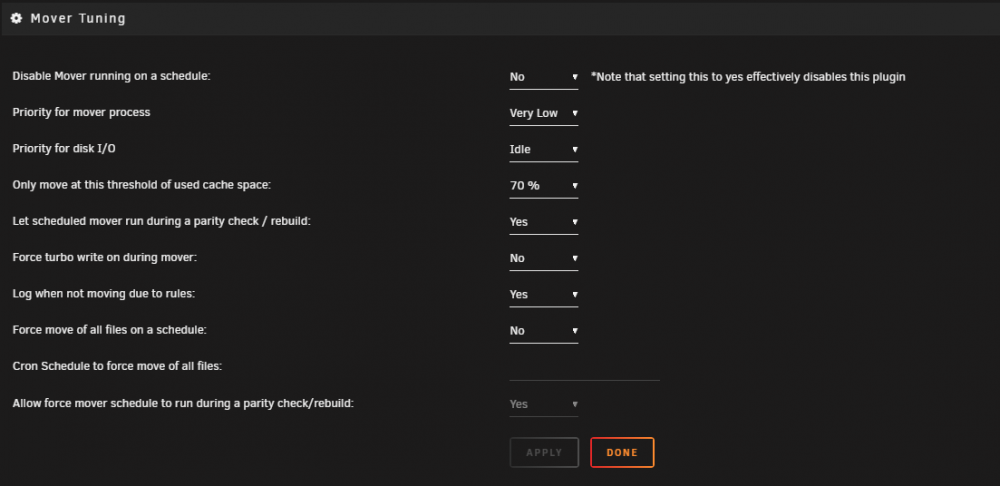Click the 'Only move at this threshold' label

pos(142,185)
